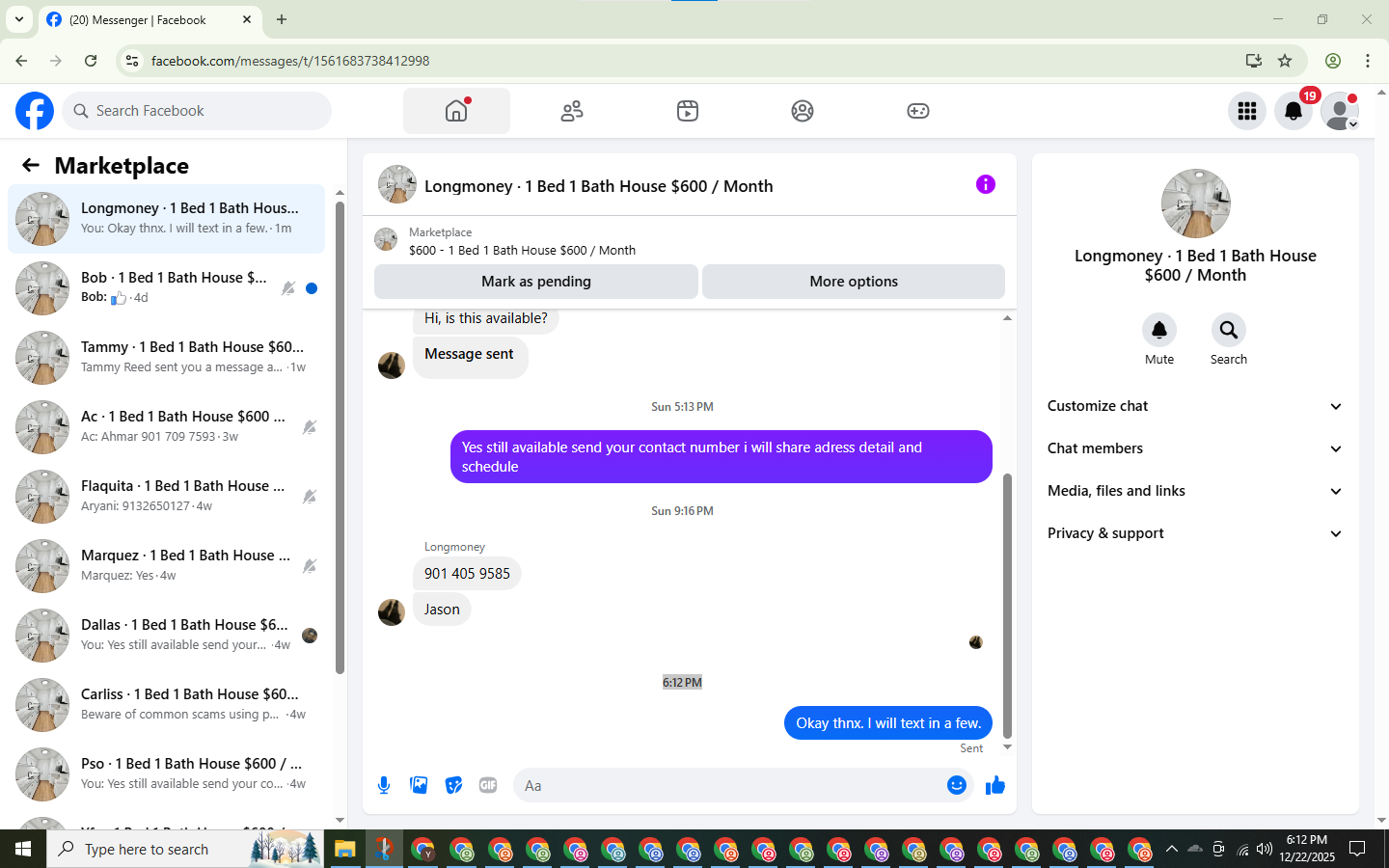This screenshot has height=868, width=1389.
Task: Click the address bar URL
Action: pyautogui.click(x=290, y=61)
